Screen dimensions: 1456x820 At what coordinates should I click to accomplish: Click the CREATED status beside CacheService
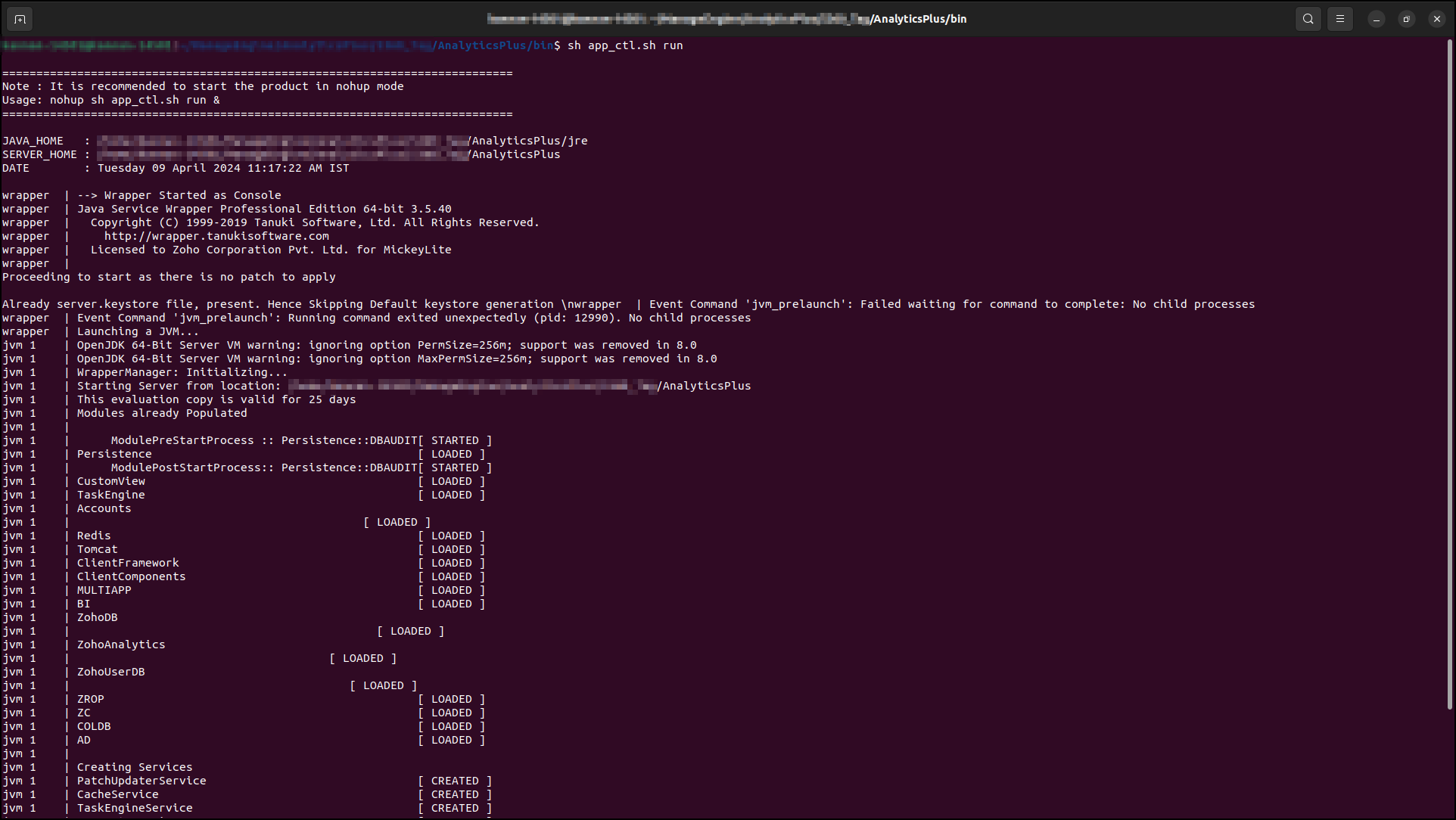coord(455,794)
